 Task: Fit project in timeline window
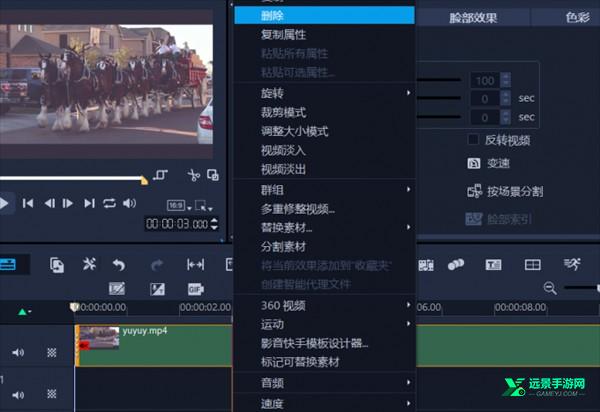pyautogui.click(x=195, y=264)
